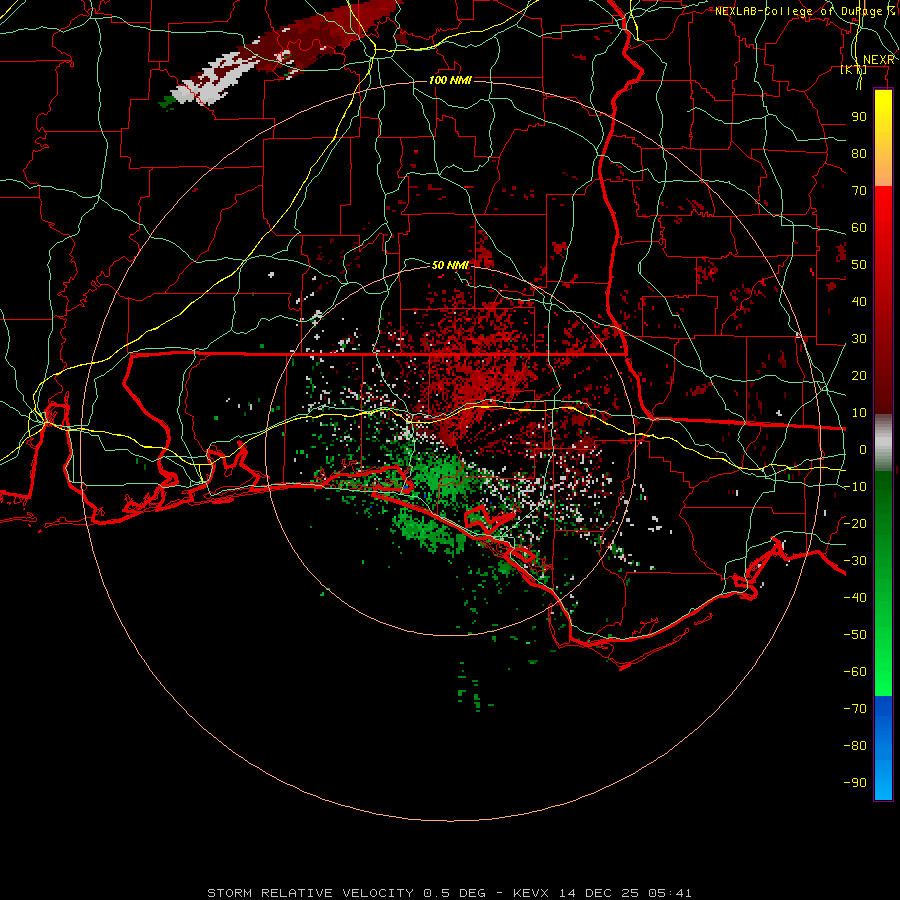Click the NEXLAB-College of DuPage credit text

(x=804, y=11)
